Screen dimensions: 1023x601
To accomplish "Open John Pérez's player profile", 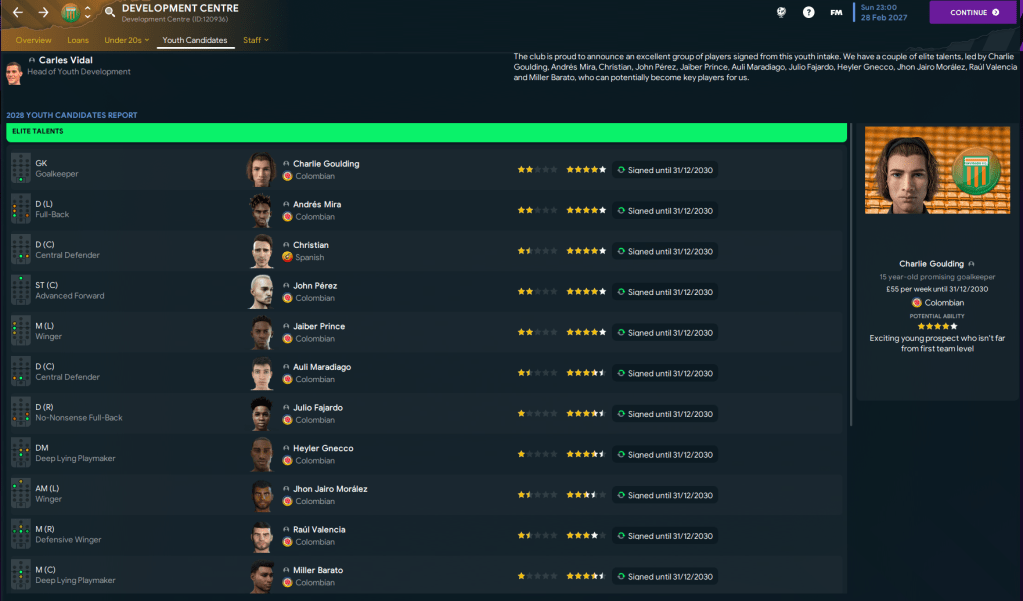I will (x=317, y=286).
